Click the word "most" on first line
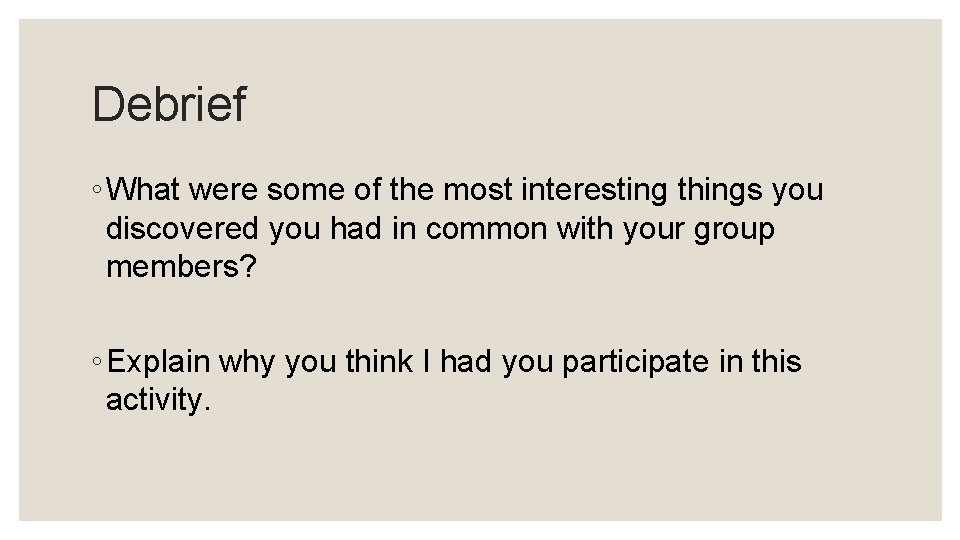 478,189
